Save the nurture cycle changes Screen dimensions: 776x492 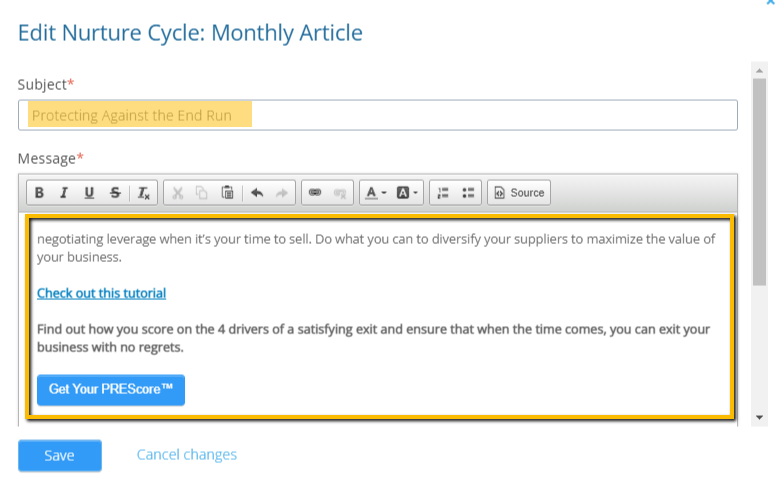pyautogui.click(x=60, y=455)
